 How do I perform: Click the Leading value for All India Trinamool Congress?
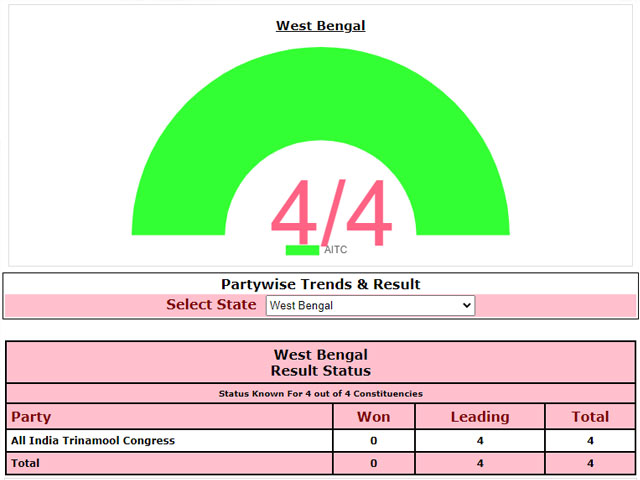click(x=480, y=441)
